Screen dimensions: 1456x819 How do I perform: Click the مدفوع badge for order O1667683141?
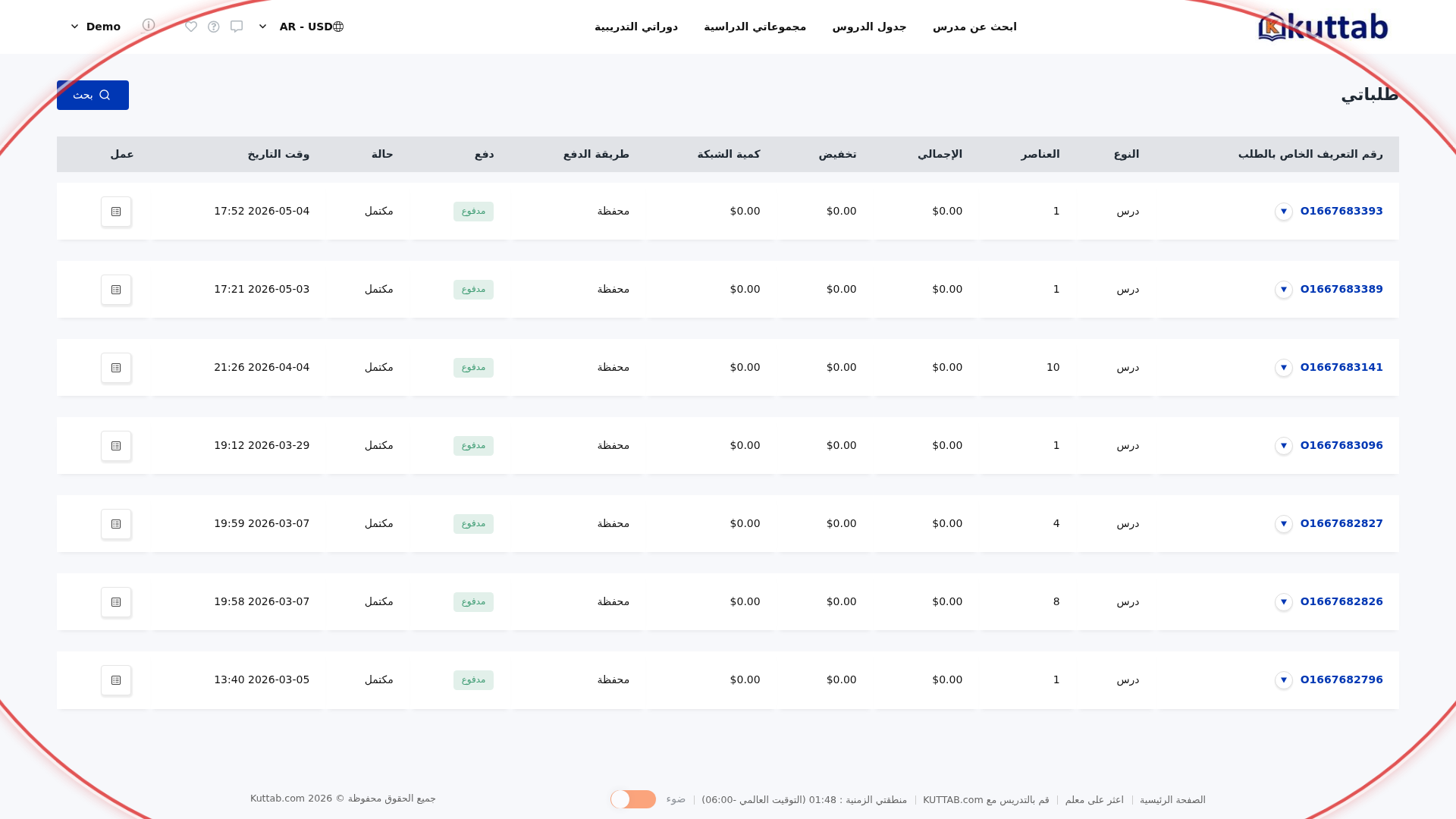473,368
